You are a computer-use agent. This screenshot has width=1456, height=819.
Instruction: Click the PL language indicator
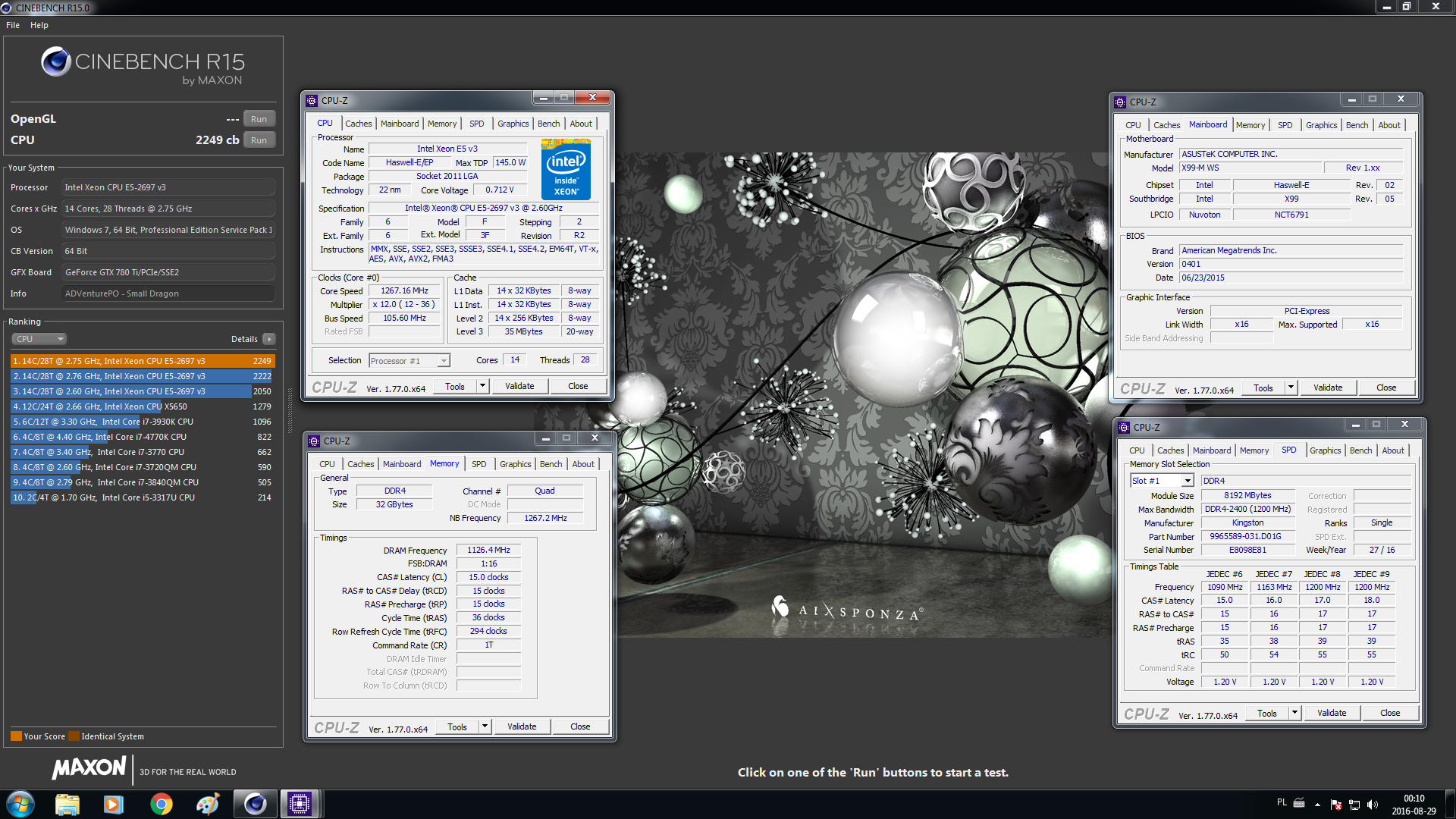pos(1282,802)
